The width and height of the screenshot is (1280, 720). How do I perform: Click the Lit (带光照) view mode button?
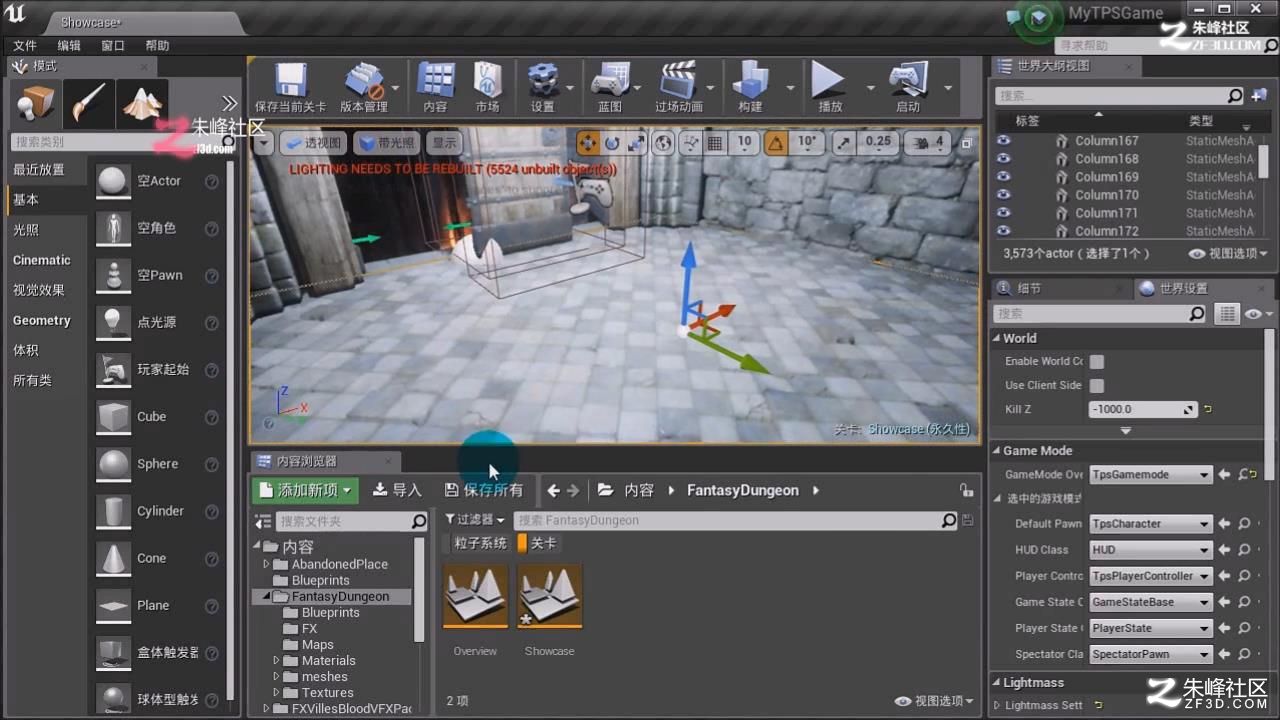click(x=386, y=143)
